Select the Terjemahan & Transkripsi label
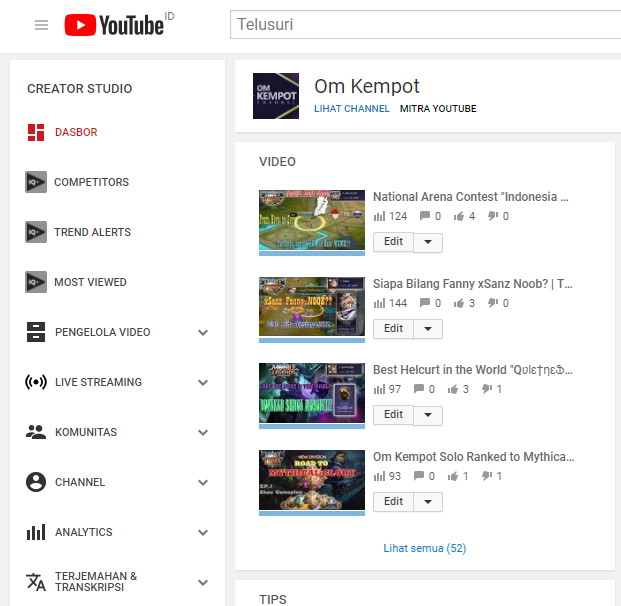The image size is (621, 606). pyautogui.click(x=96, y=581)
